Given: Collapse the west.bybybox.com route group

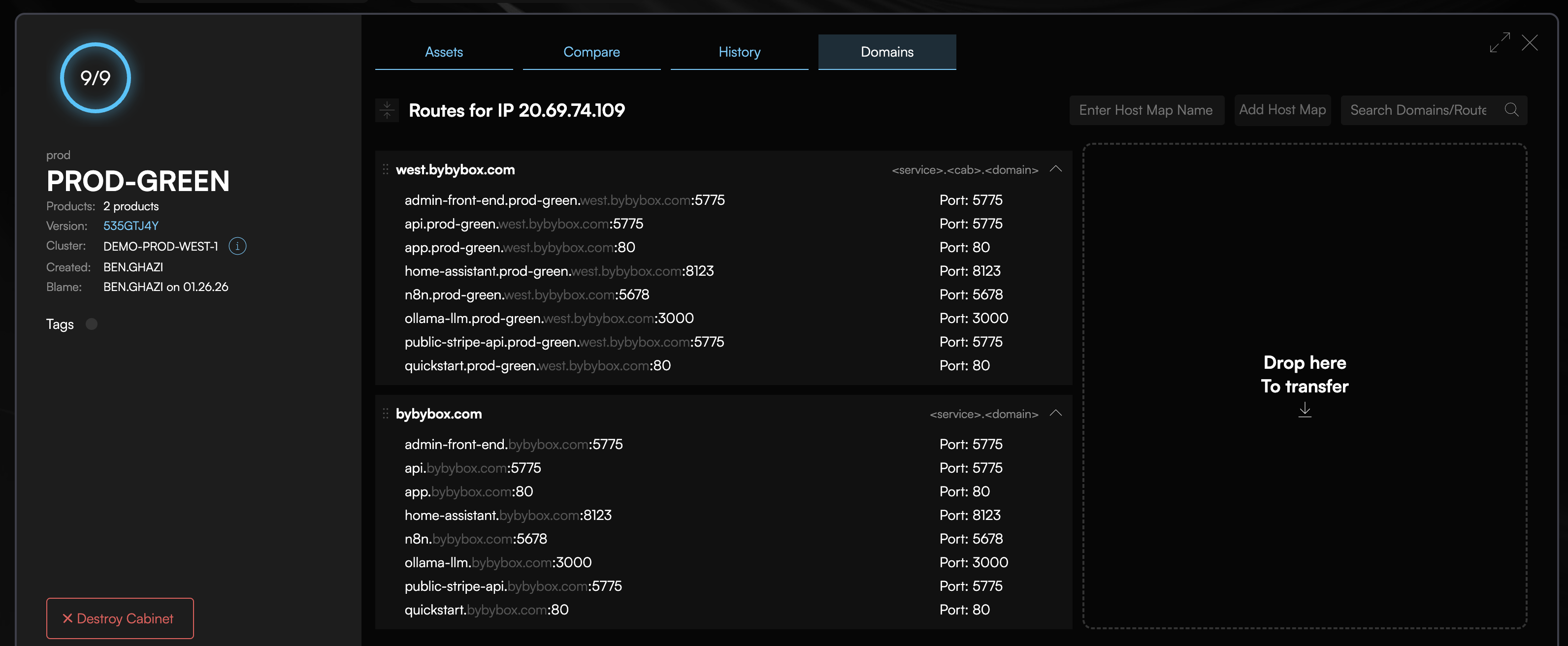Looking at the screenshot, I should coord(1055,169).
